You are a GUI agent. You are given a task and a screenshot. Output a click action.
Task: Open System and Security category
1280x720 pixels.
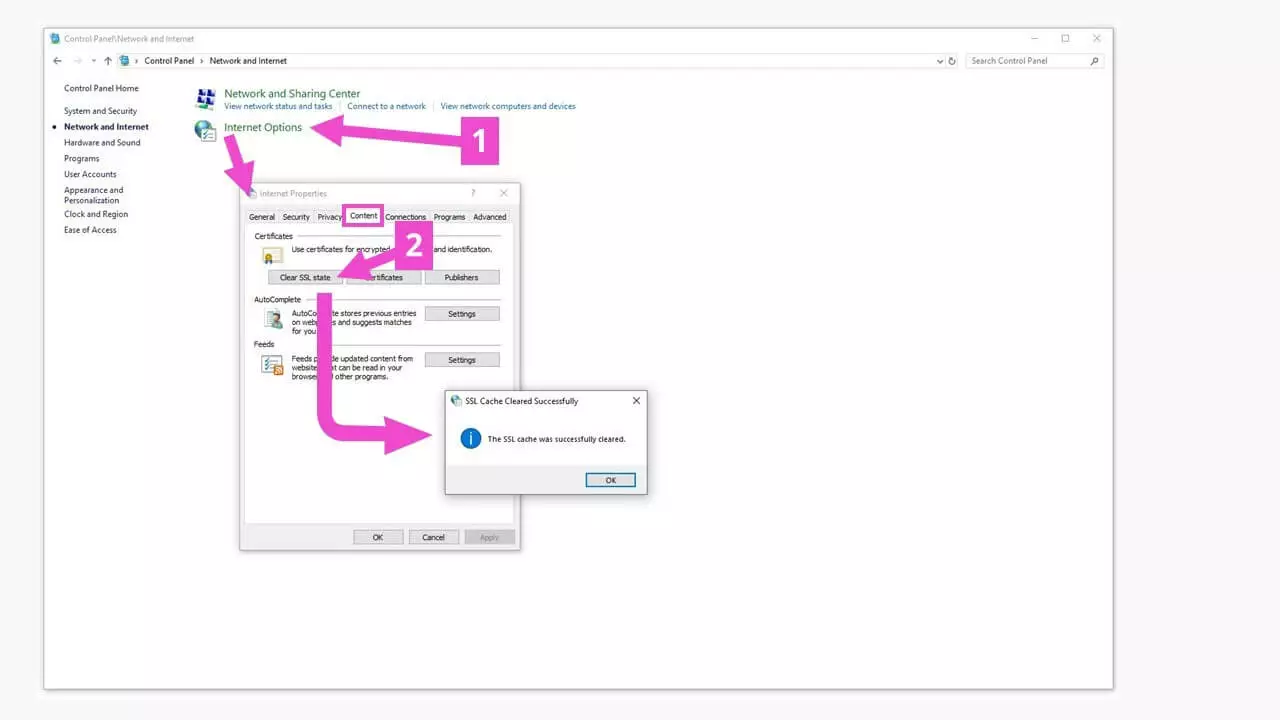pos(100,111)
